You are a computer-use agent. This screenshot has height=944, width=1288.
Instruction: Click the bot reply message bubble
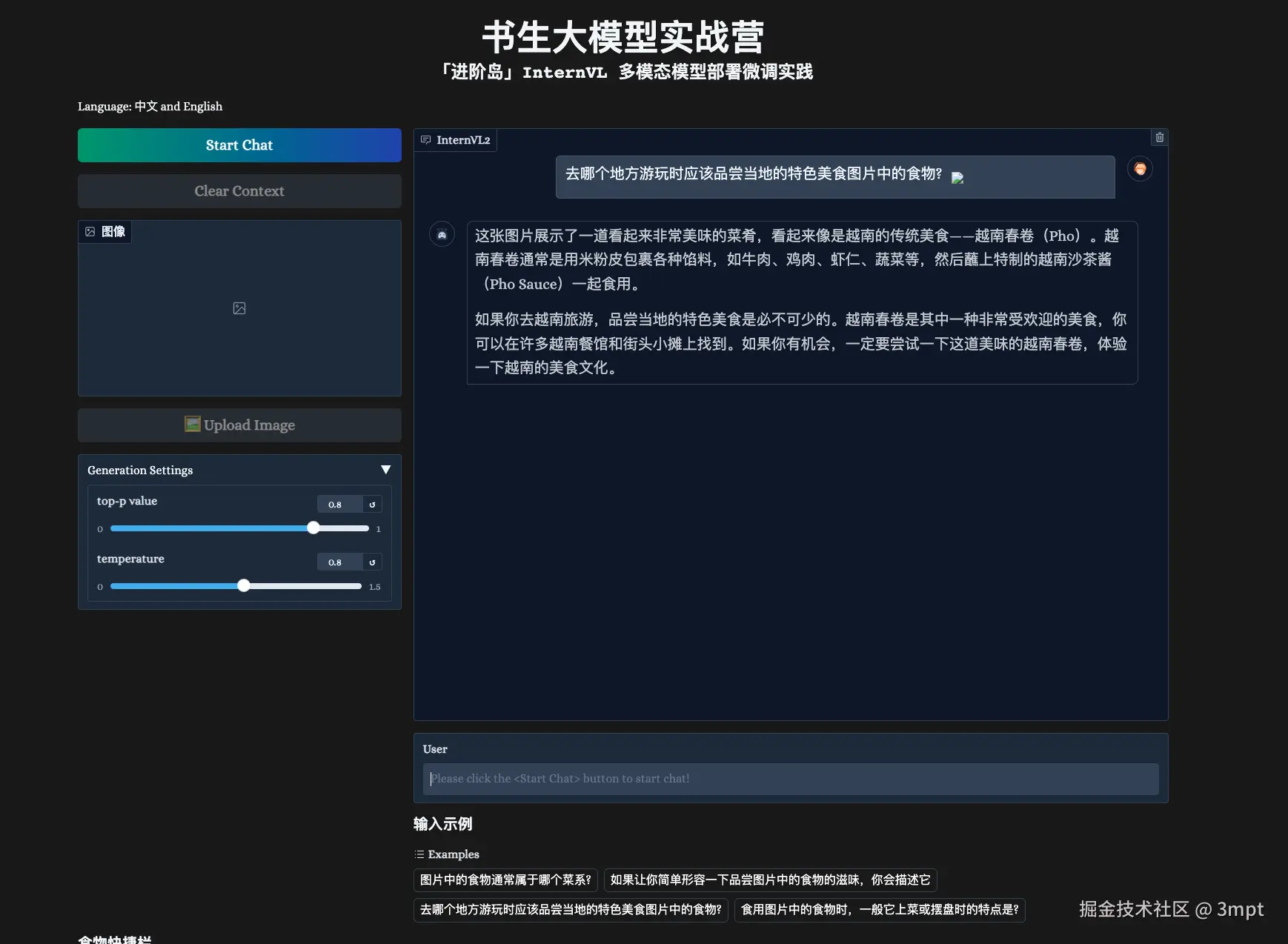pos(802,302)
